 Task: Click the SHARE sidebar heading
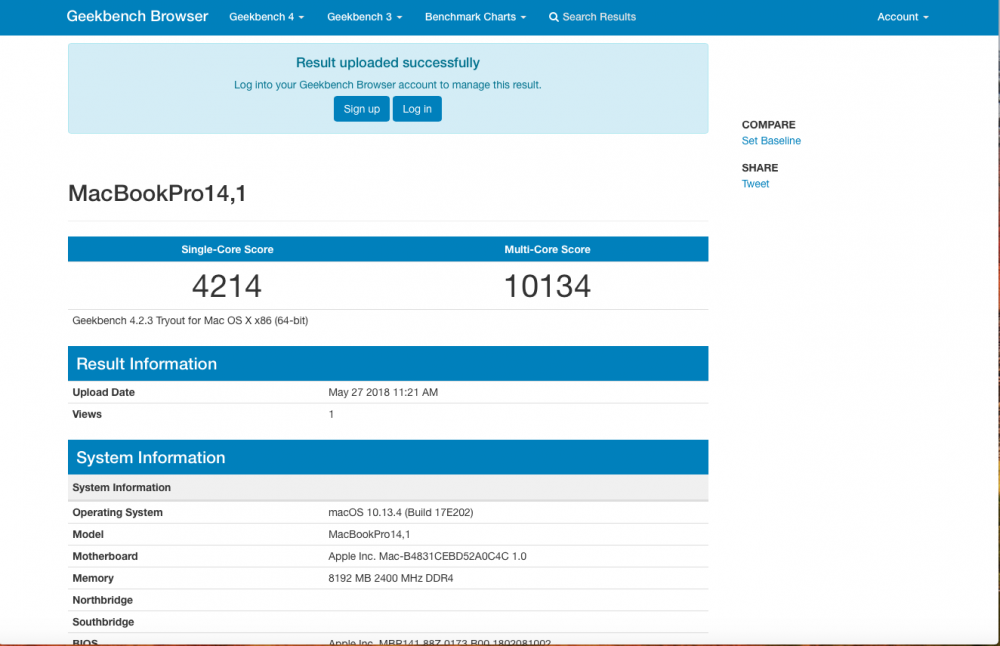(760, 168)
